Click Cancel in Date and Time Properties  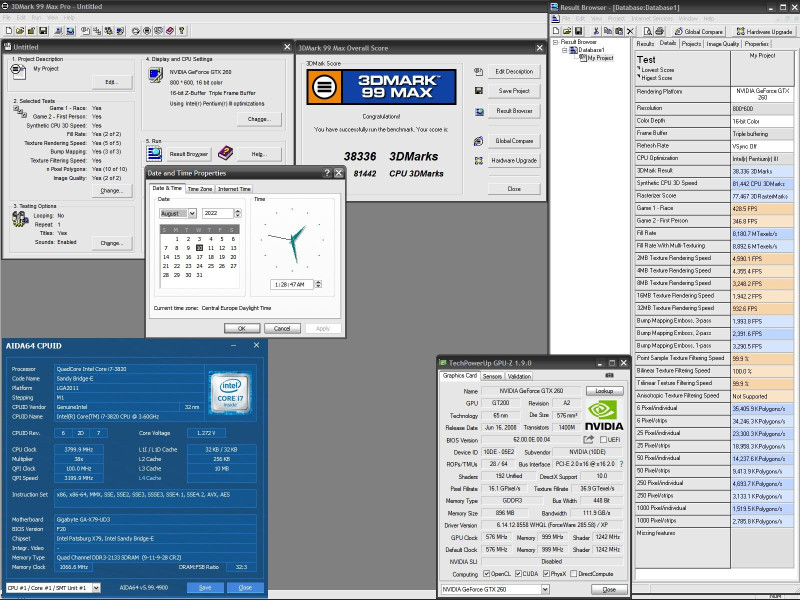click(x=282, y=328)
